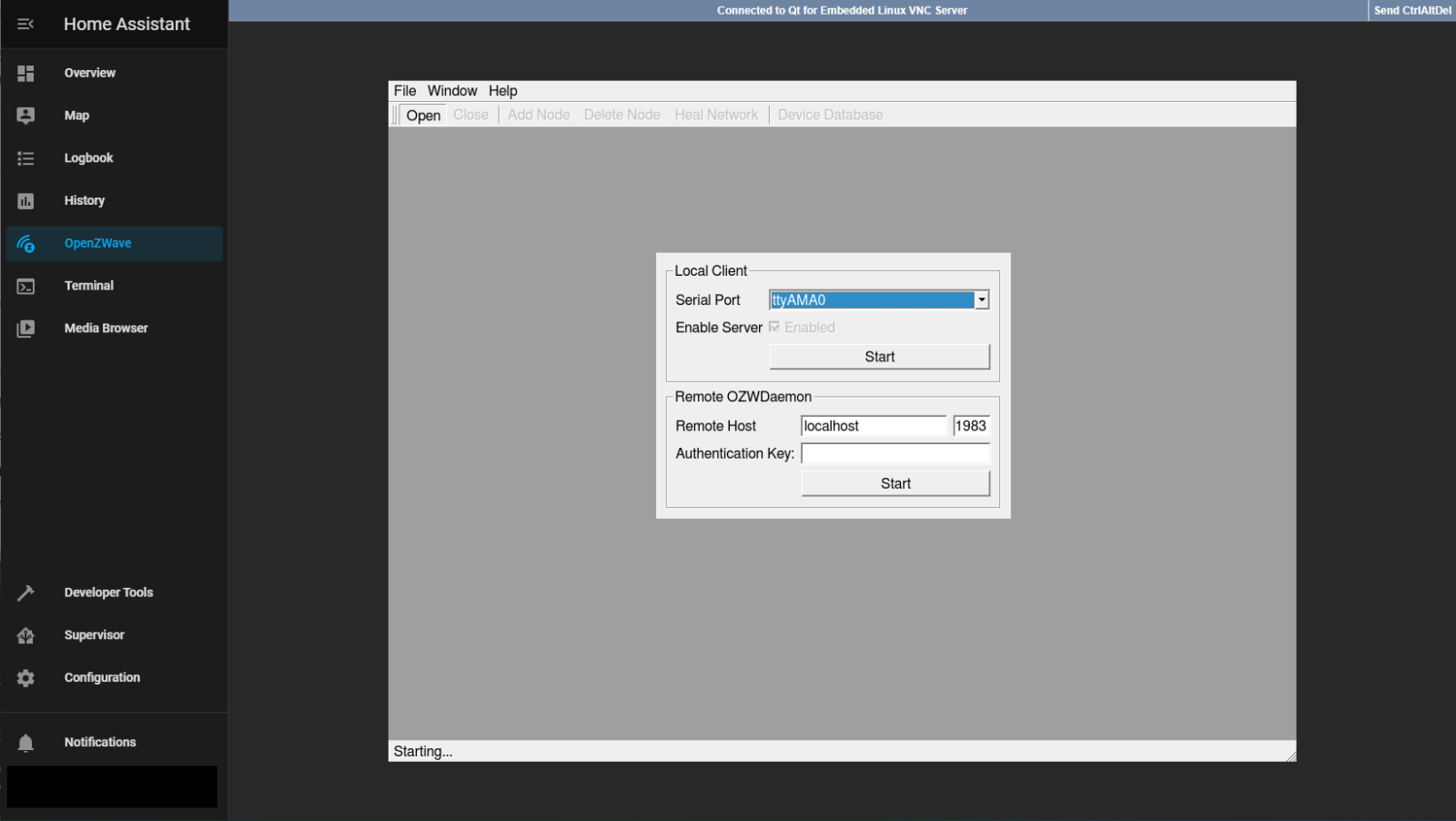Click the Terminal console icon

25,286
